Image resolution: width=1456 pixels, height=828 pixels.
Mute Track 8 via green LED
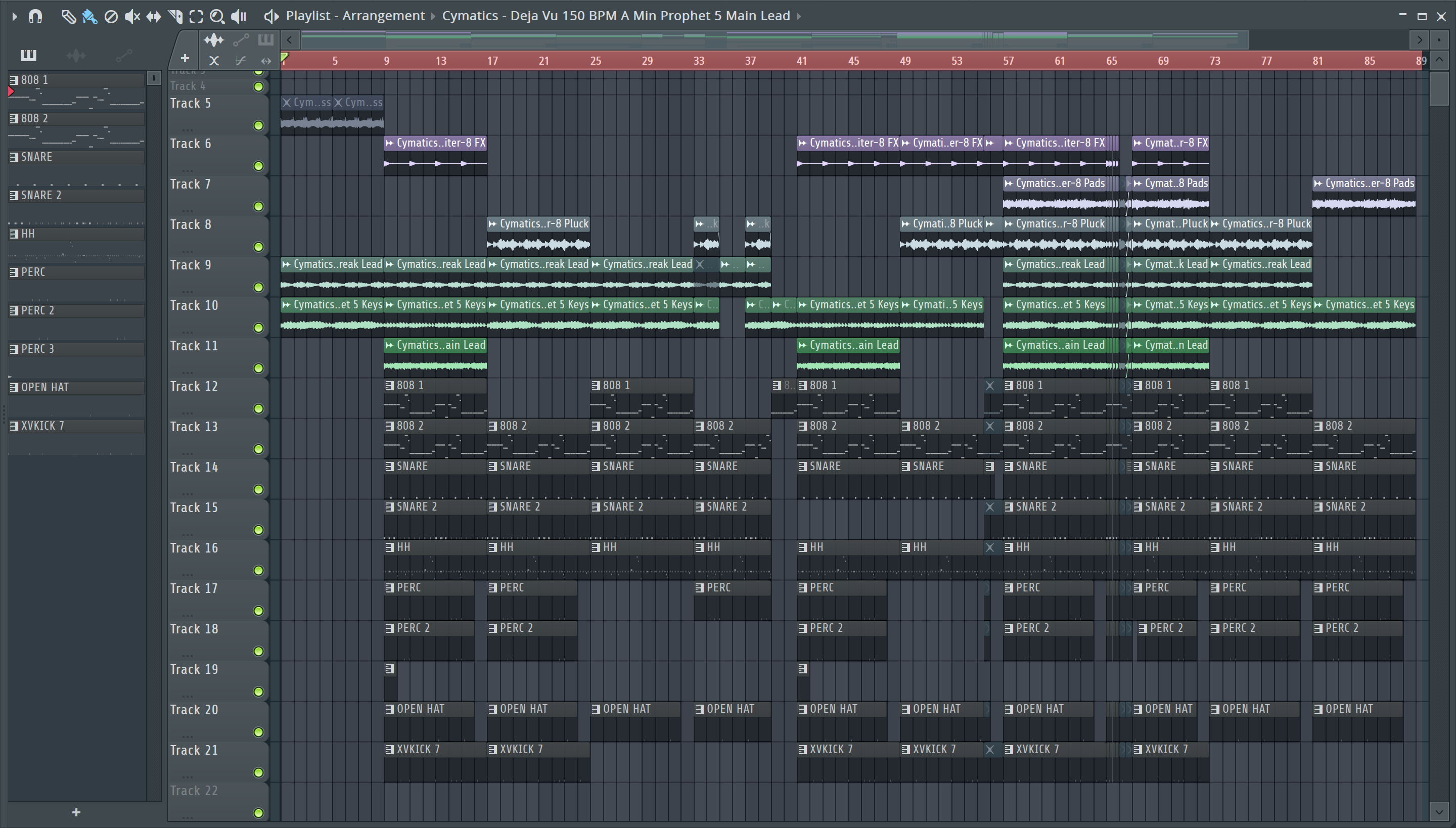(259, 247)
